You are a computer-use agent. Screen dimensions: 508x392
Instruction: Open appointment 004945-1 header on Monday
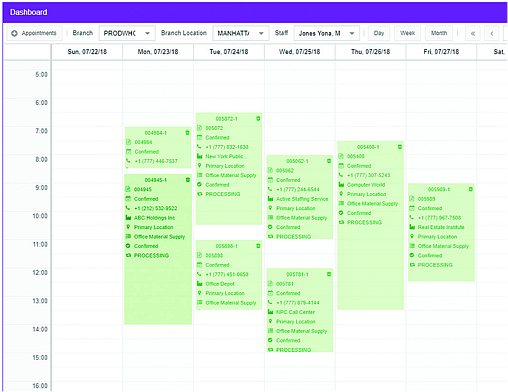(x=155, y=180)
